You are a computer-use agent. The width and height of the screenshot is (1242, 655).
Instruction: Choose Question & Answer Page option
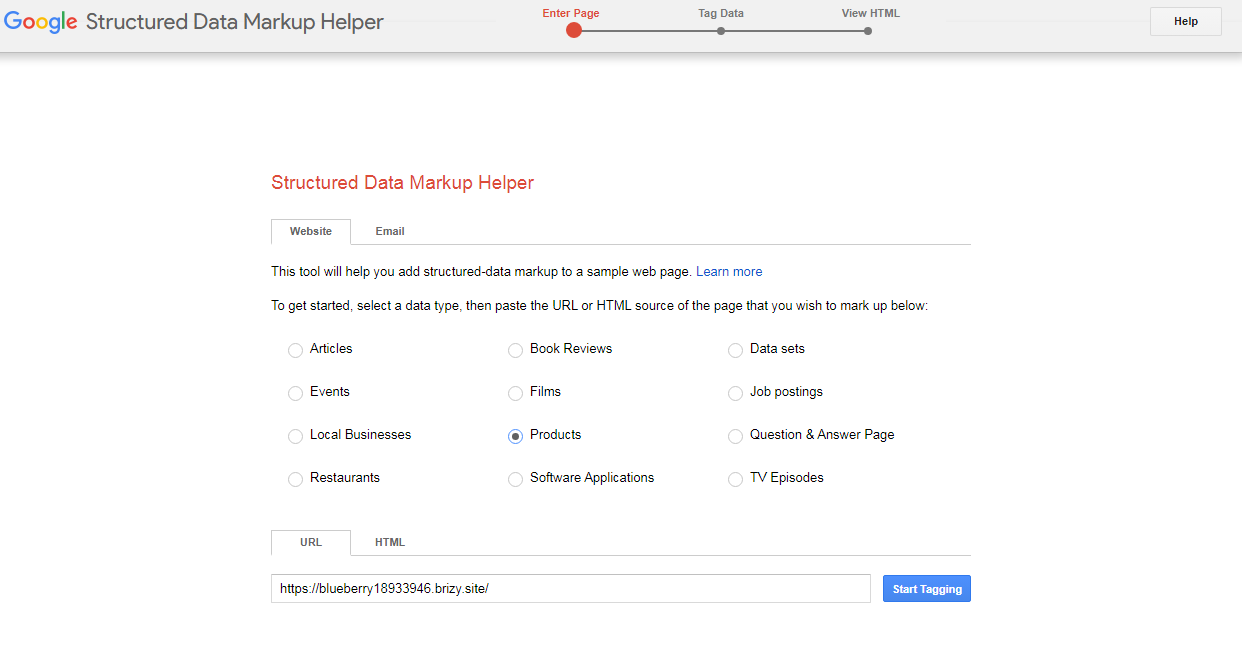(x=735, y=436)
